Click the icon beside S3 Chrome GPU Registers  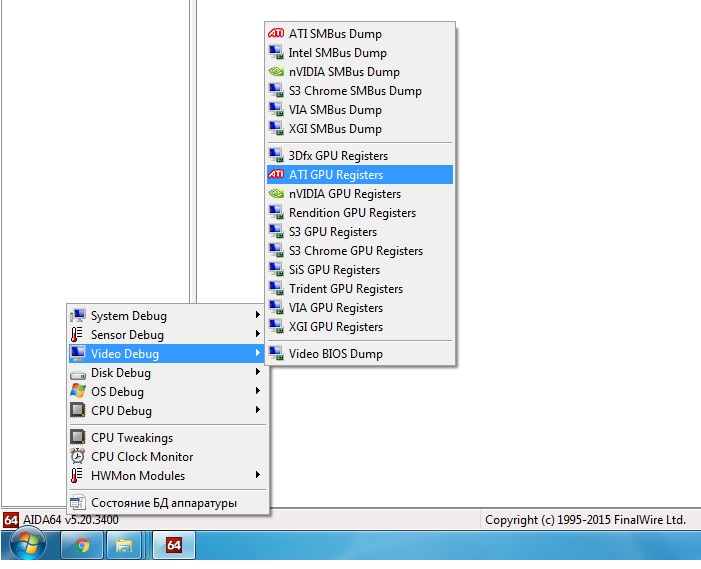pos(276,251)
